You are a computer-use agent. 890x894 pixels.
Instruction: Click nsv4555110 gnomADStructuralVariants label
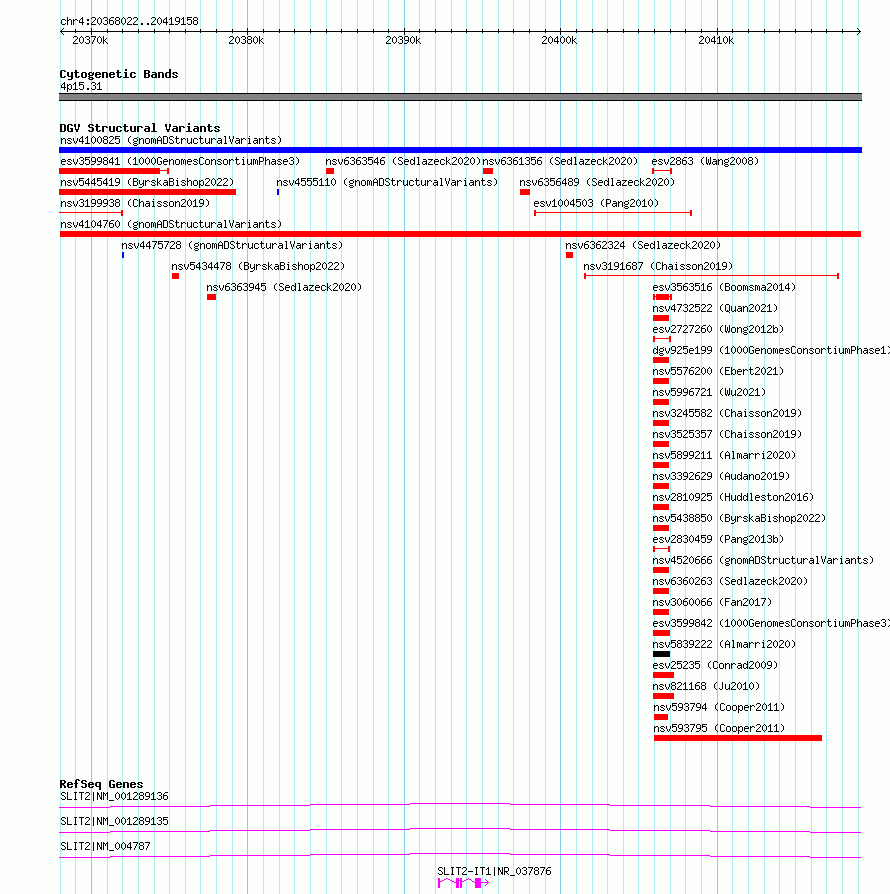[x=387, y=182]
